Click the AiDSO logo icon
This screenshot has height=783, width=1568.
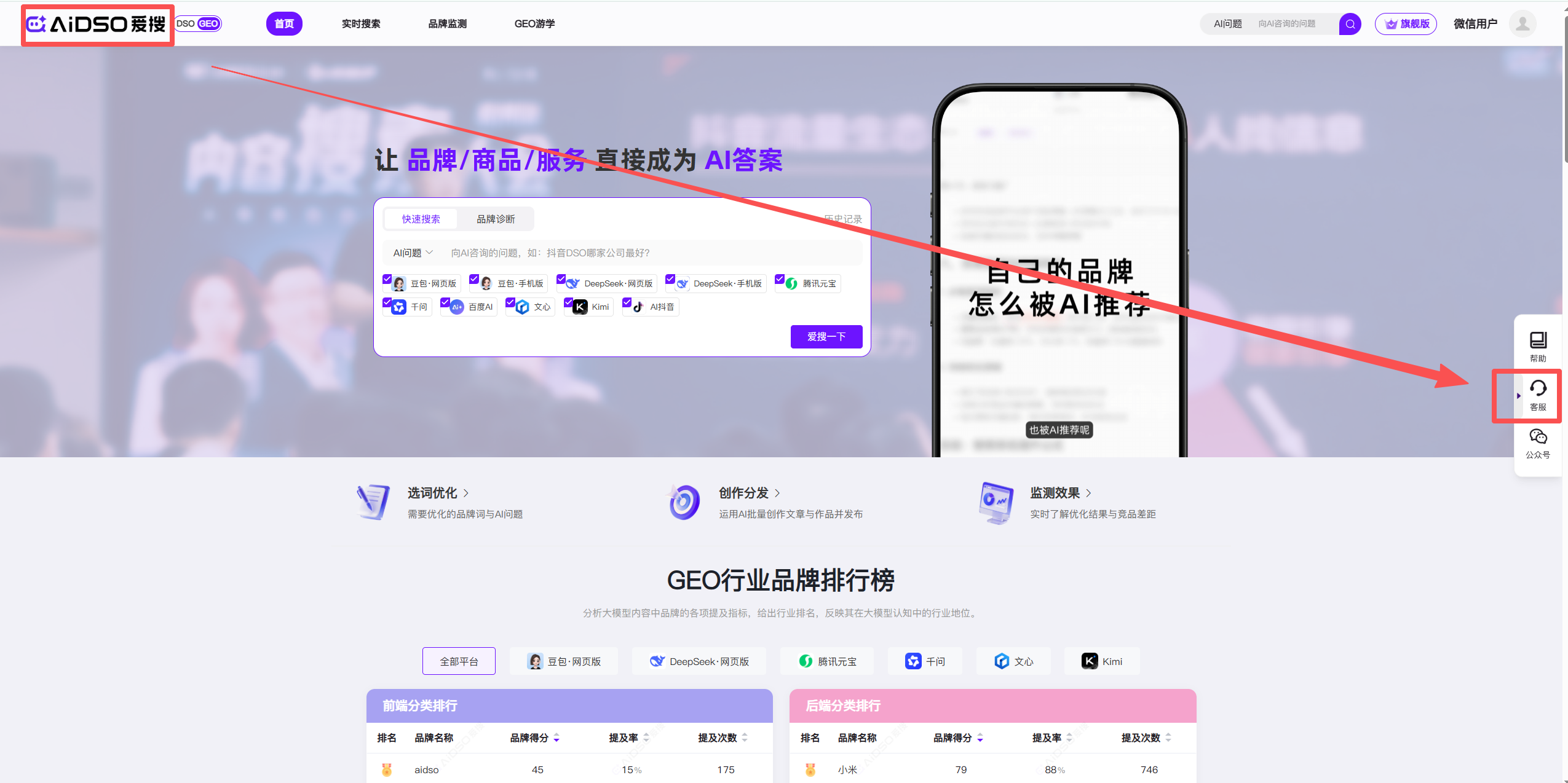point(37,24)
